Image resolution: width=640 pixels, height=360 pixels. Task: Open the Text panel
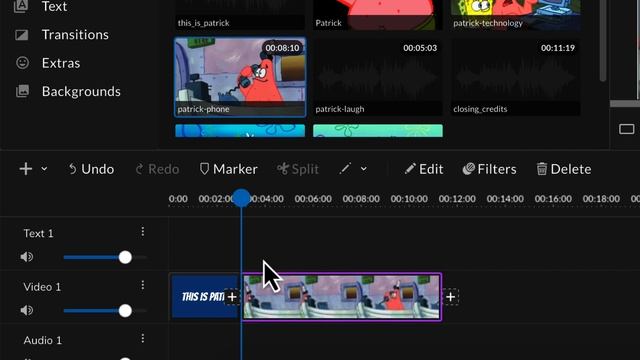(x=54, y=6)
